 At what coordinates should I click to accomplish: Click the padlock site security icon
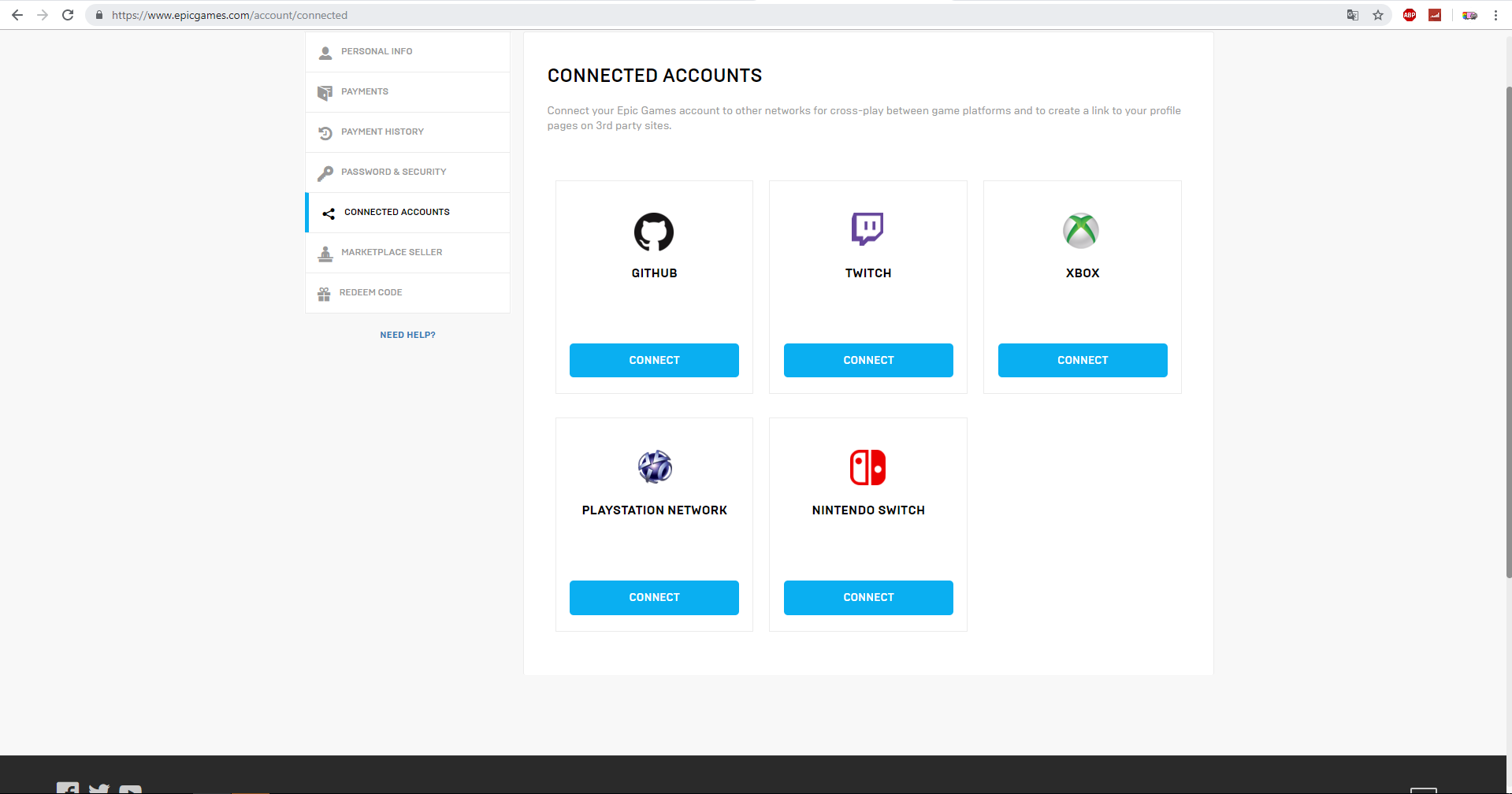pos(99,15)
